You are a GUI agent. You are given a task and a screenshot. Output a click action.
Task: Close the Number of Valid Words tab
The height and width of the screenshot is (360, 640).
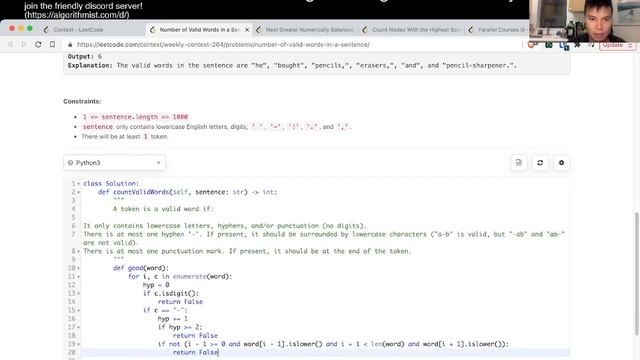[247, 30]
